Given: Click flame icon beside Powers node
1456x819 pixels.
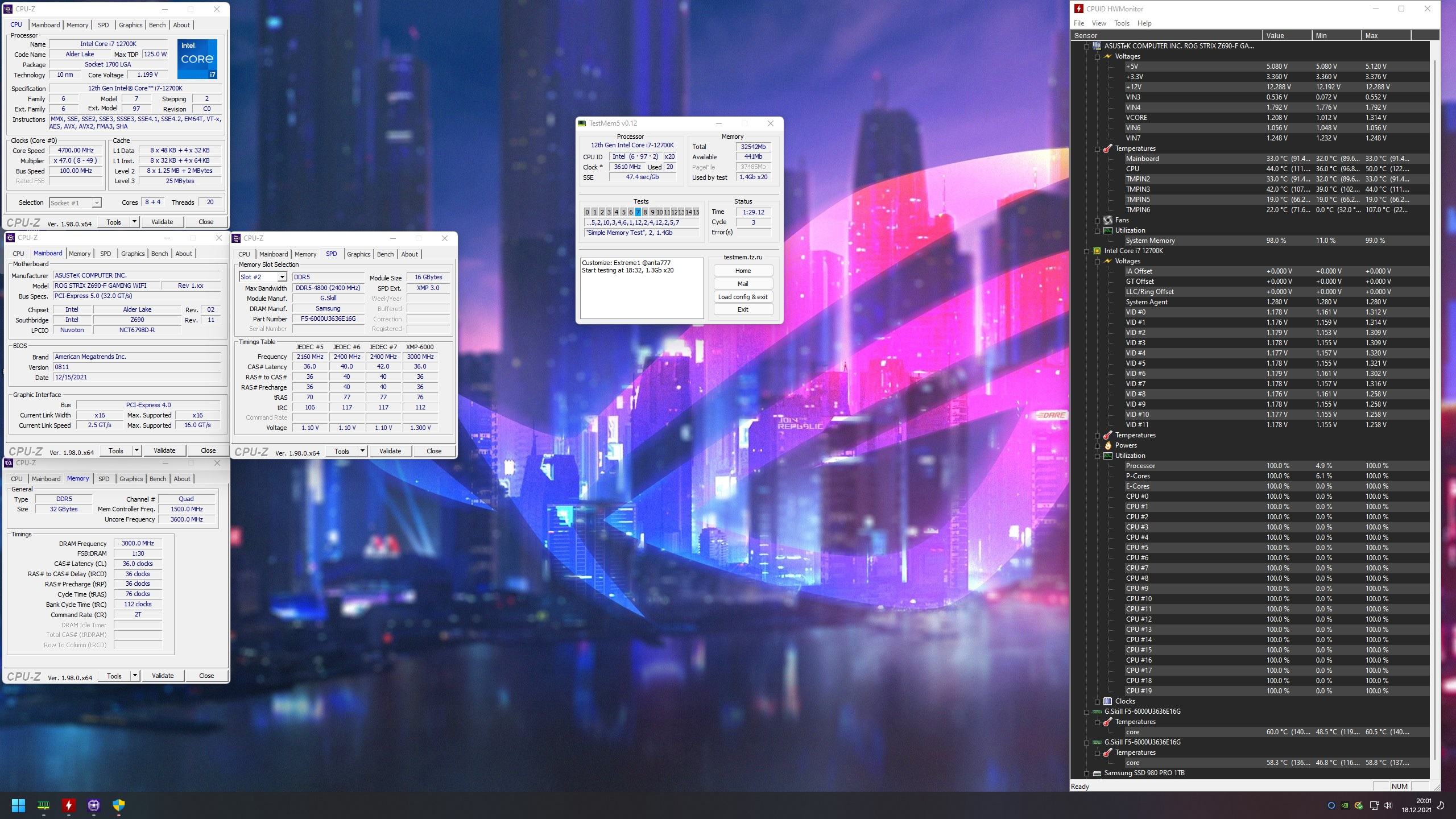Looking at the screenshot, I should [x=1108, y=445].
